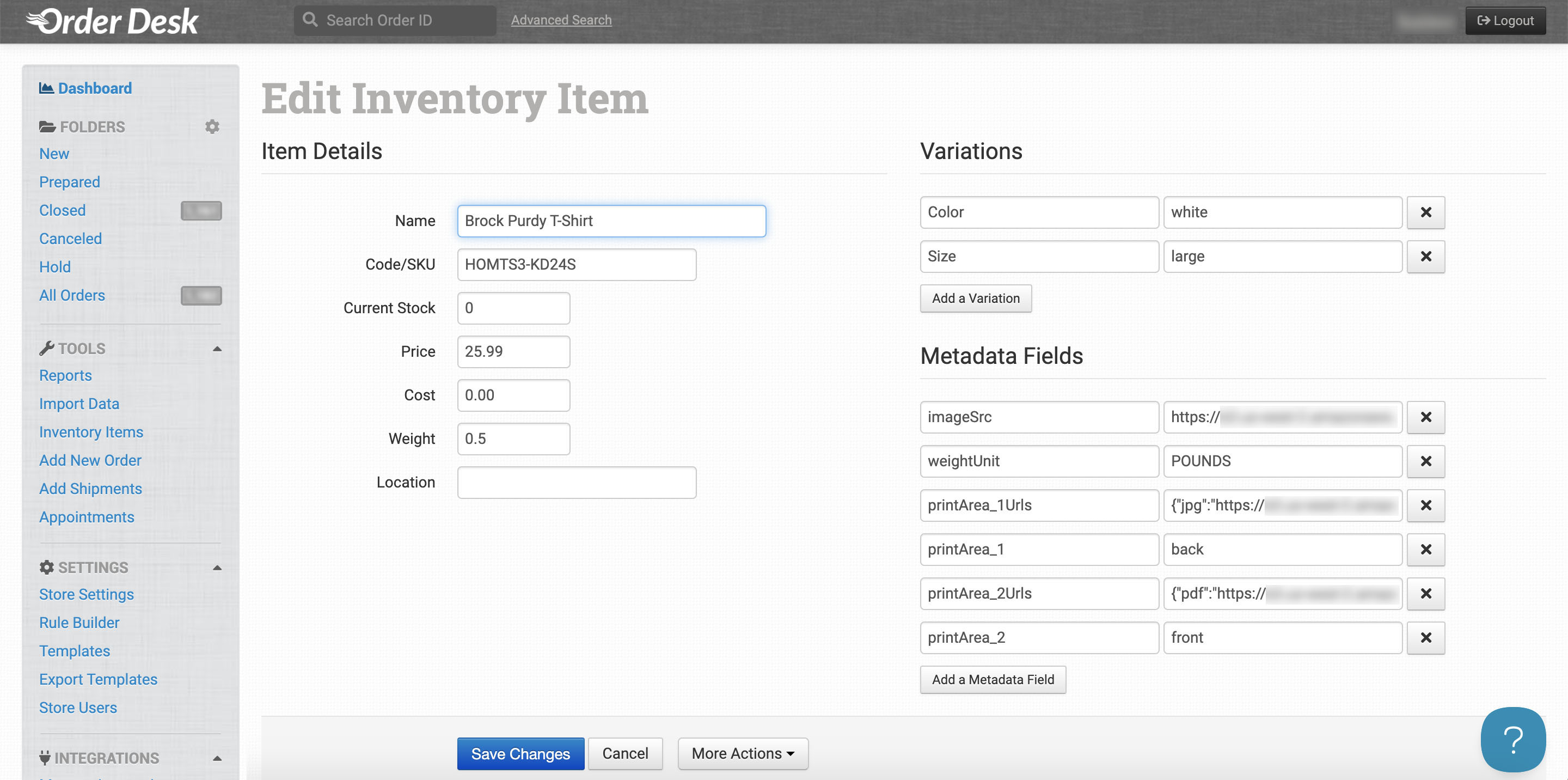Viewport: 1568px width, 780px height.
Task: Remove the weightUnit metadata field
Action: (1425, 461)
